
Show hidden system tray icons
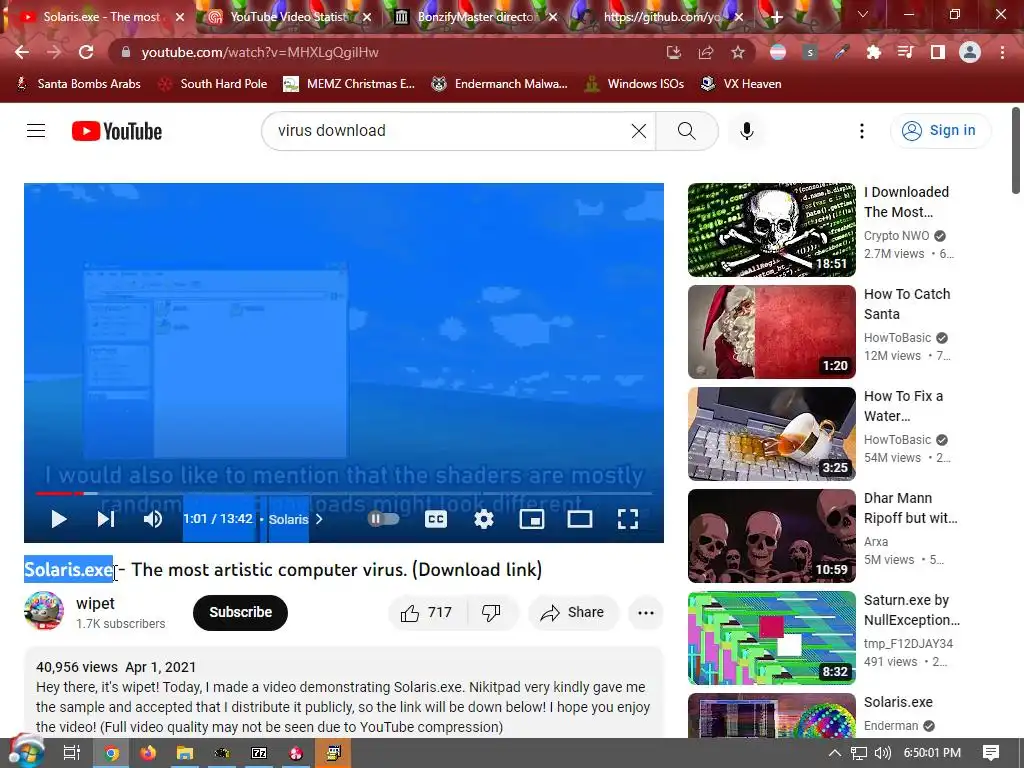[x=835, y=753]
